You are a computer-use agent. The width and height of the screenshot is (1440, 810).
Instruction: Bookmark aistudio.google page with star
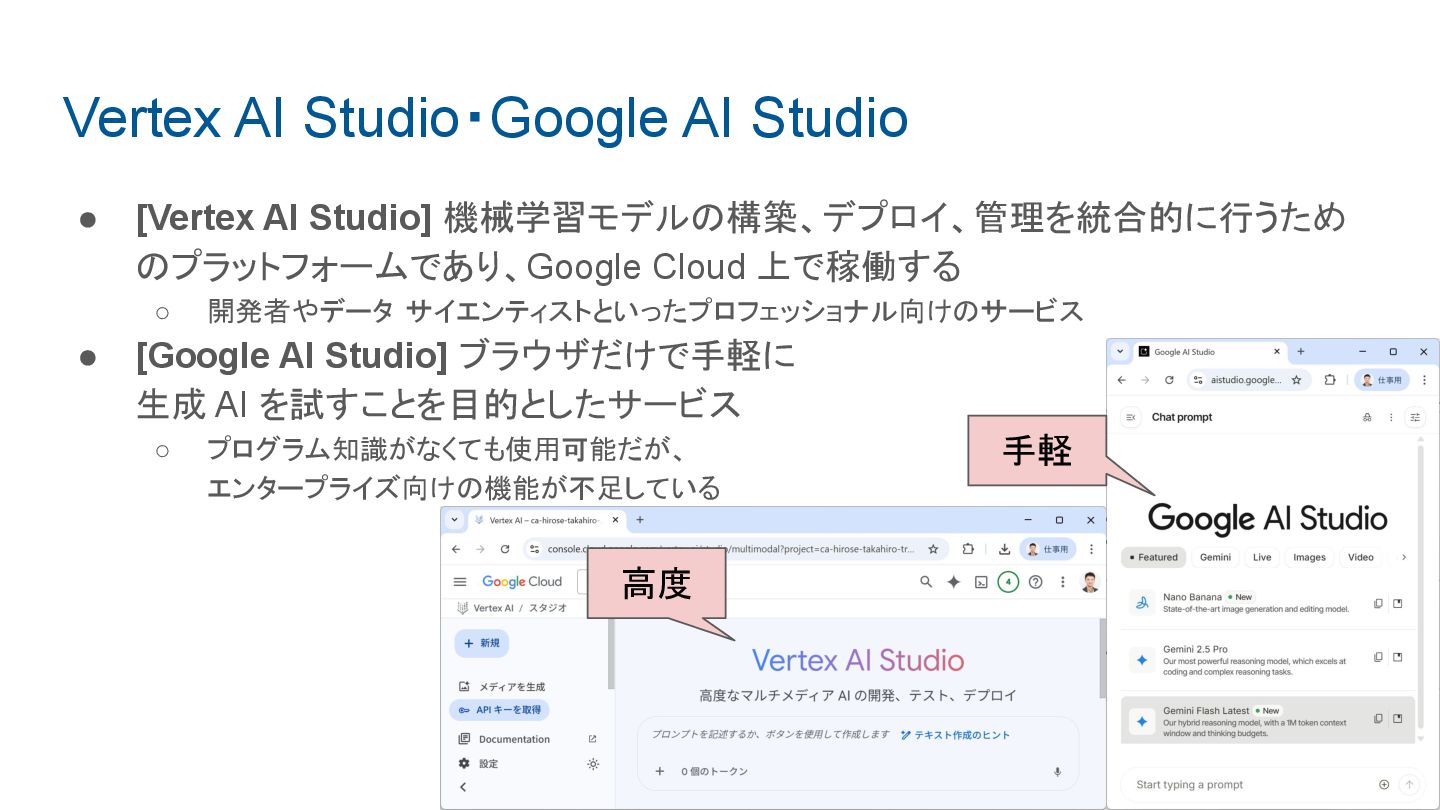coord(1296,380)
